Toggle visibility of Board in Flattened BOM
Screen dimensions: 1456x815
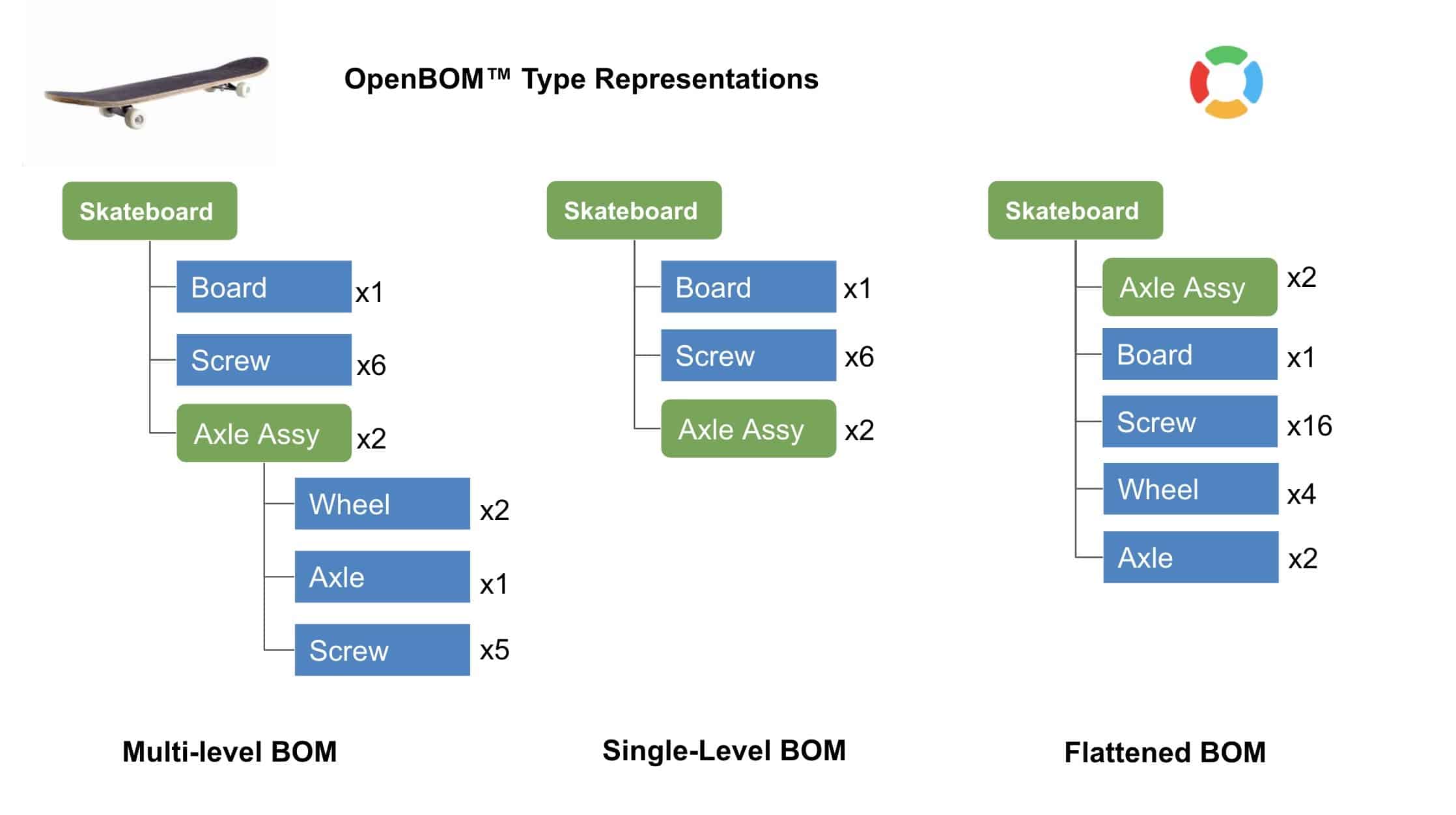pyautogui.click(x=1175, y=354)
